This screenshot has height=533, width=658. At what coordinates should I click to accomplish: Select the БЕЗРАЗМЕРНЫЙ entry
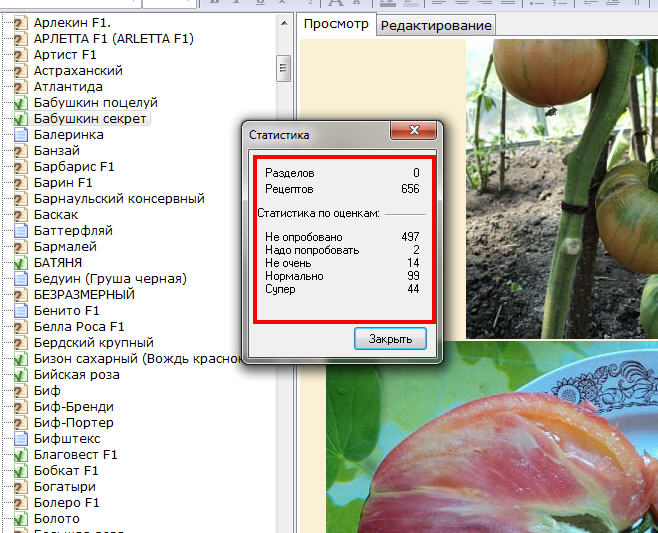pos(84,295)
